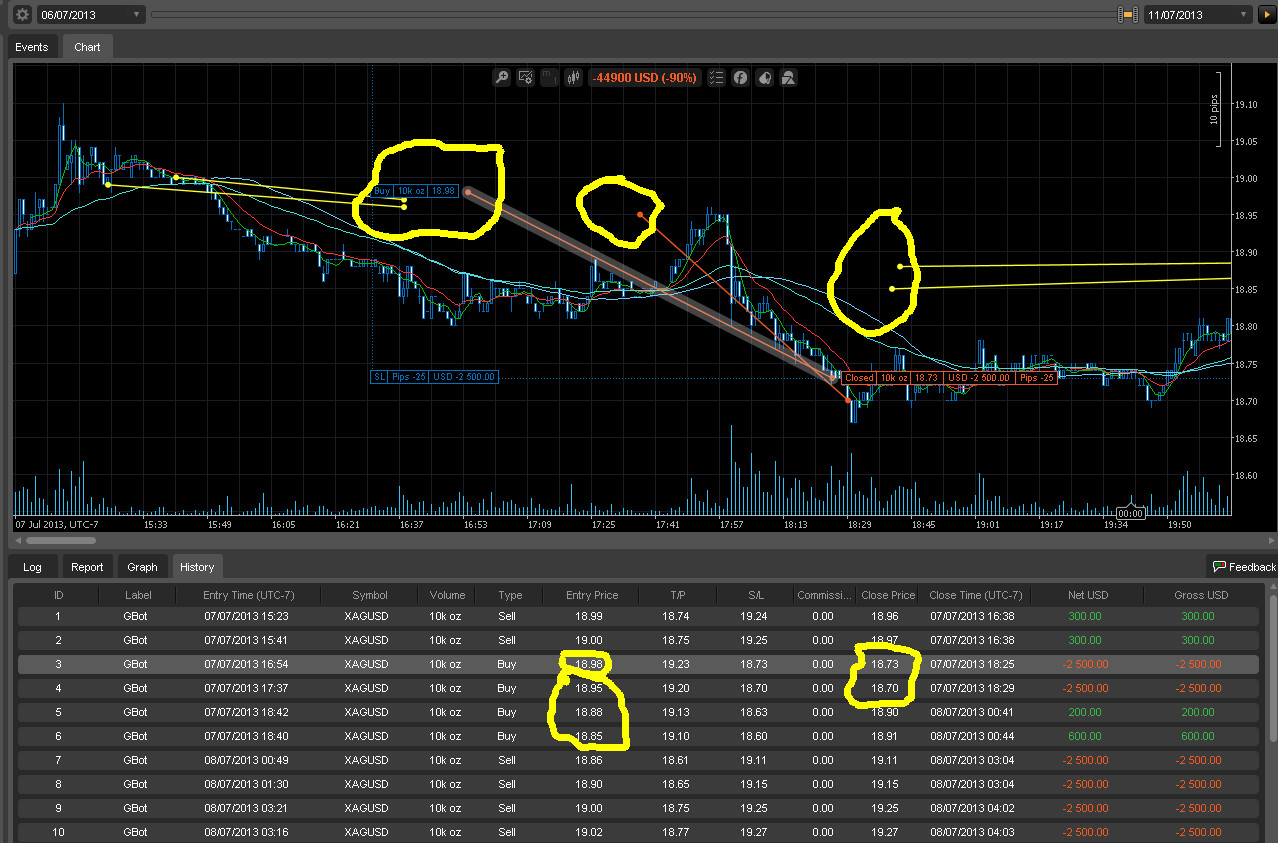This screenshot has width=1278, height=843.
Task: Click the 'Closed 10k oz 18.73' position label
Action: tap(950, 378)
